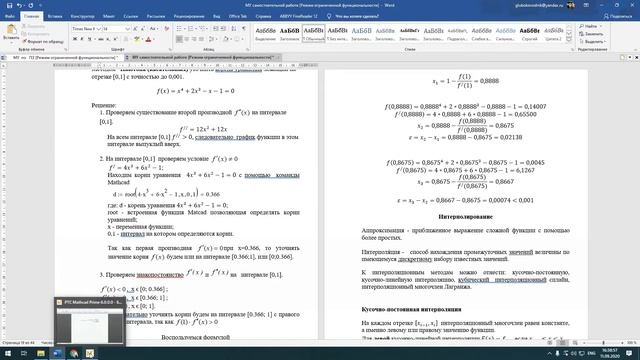This screenshot has width=640, height=360.
Task: Decrease paragraph indent
Action: pos(216,29)
